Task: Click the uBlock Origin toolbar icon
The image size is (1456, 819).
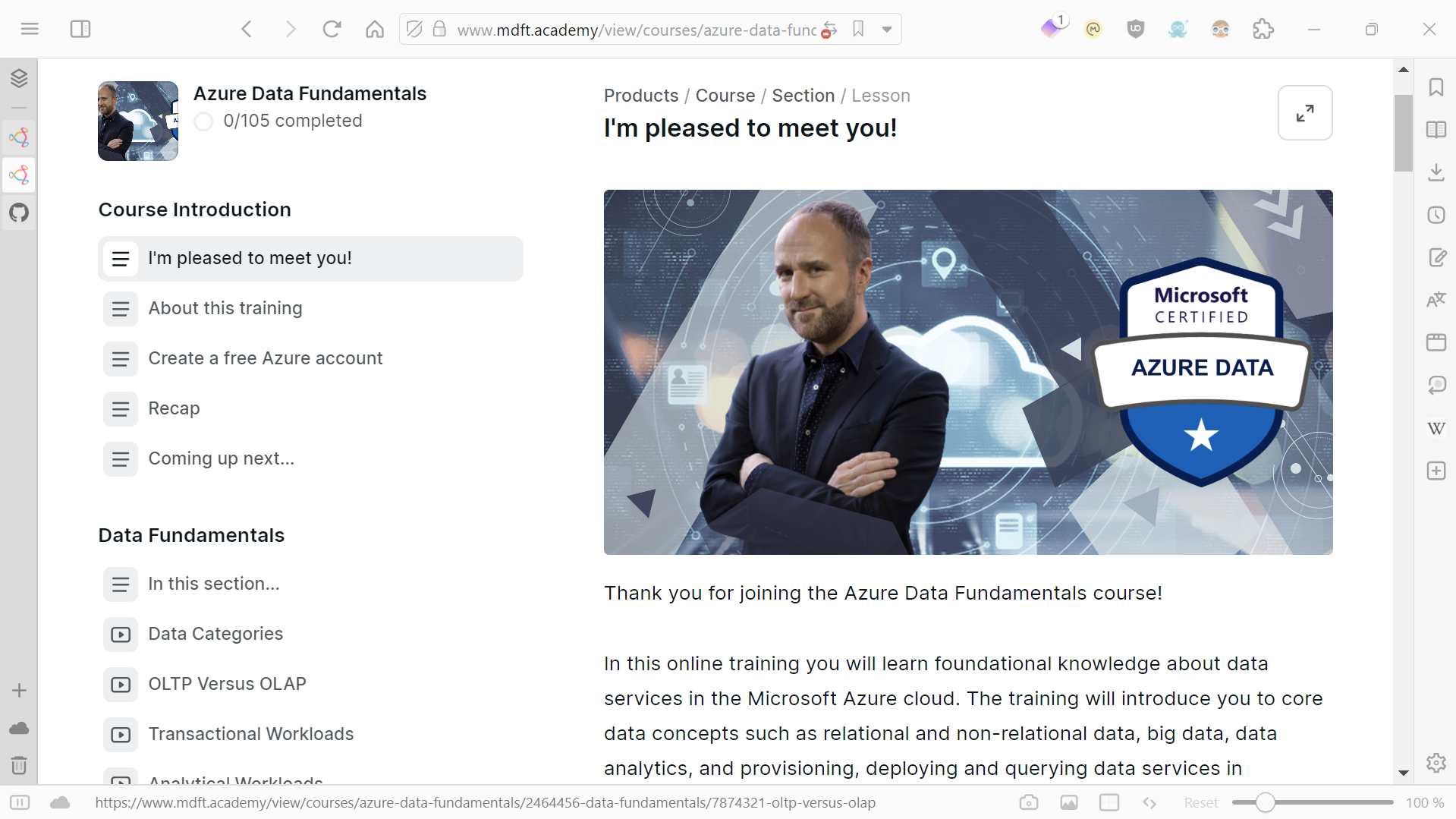Action: pyautogui.click(x=1135, y=29)
